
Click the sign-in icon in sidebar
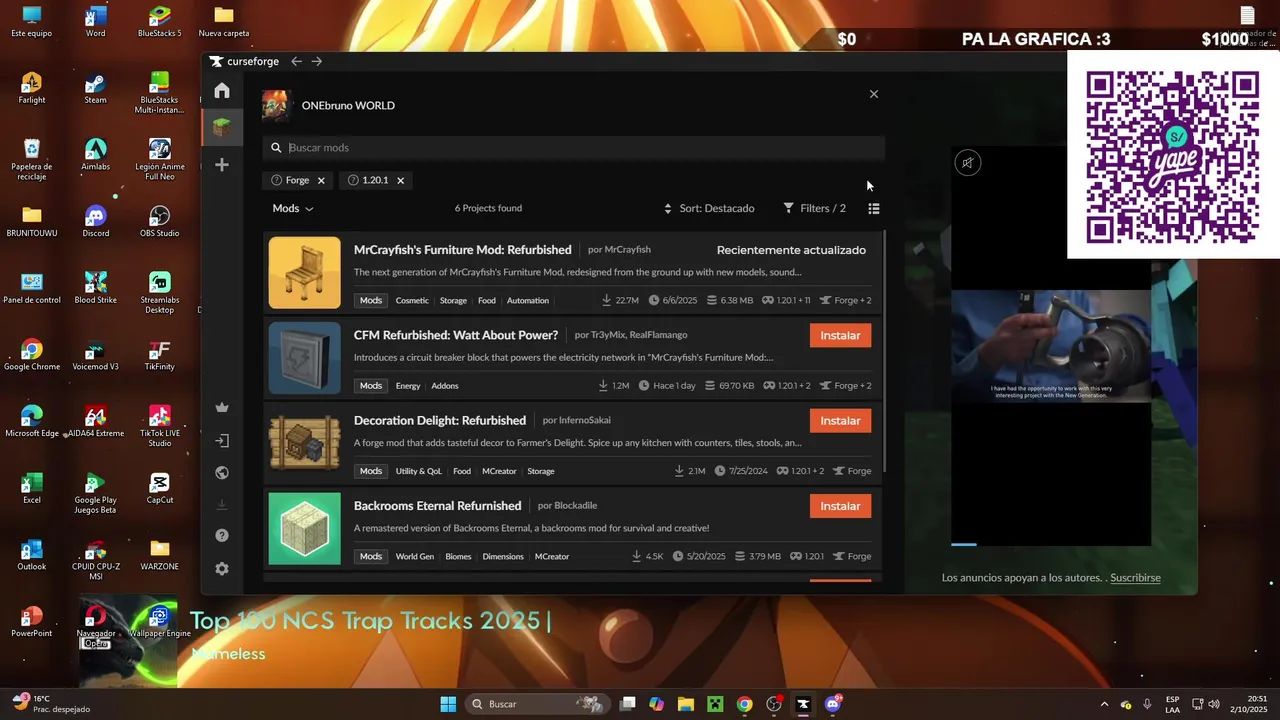tap(222, 440)
